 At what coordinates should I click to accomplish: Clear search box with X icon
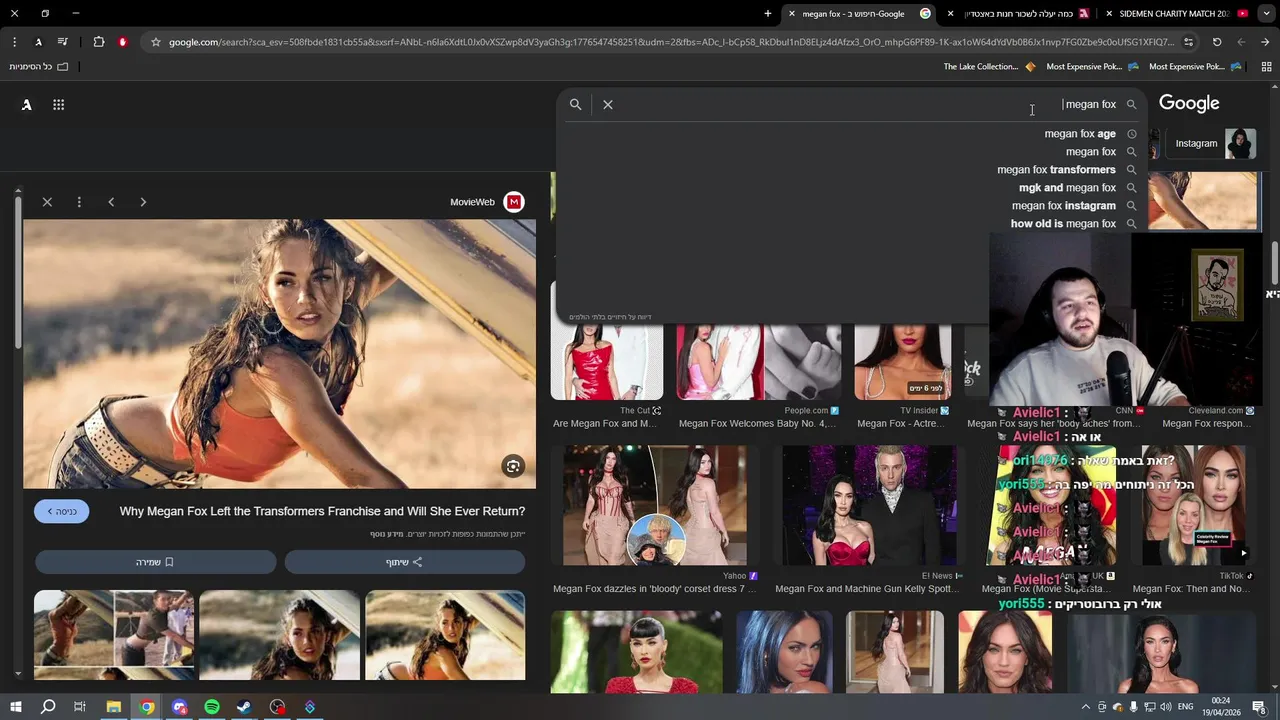(608, 104)
